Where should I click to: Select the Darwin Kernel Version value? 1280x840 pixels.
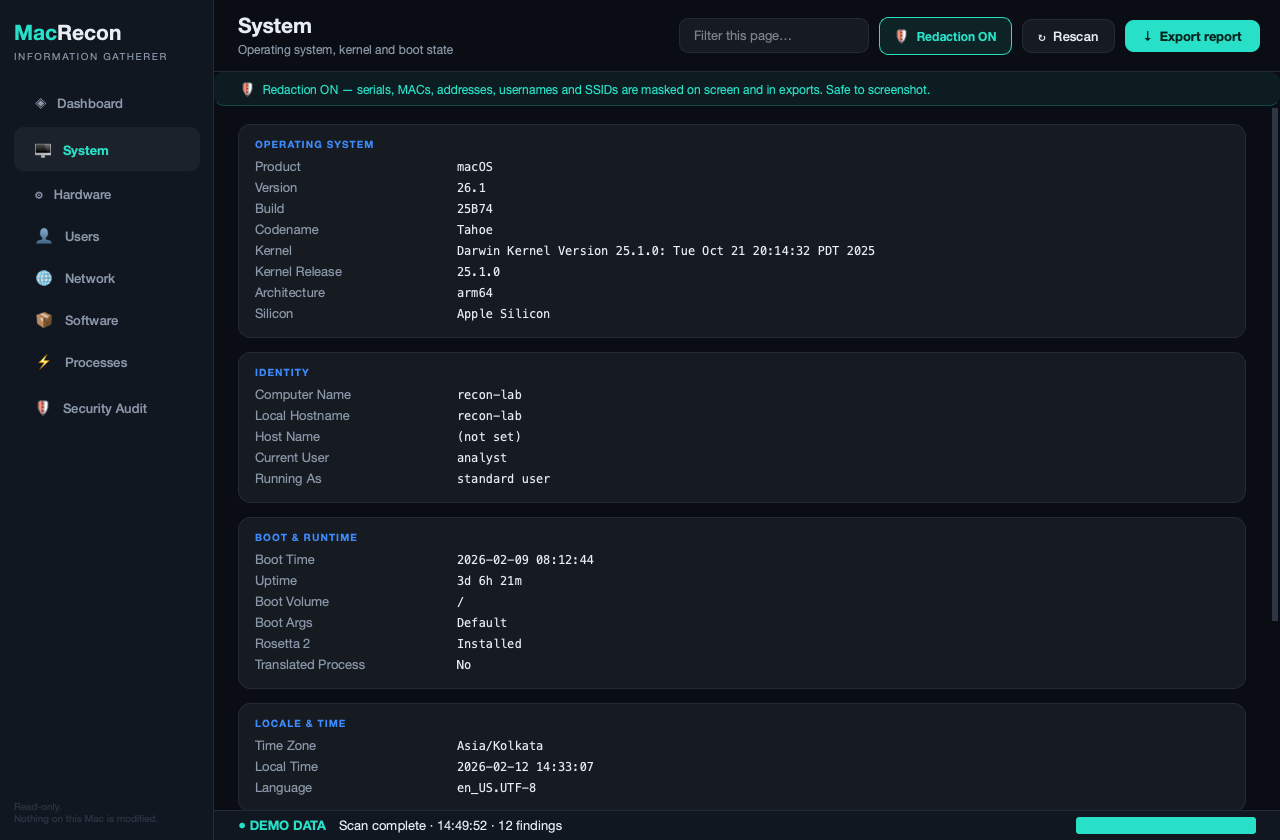(666, 250)
